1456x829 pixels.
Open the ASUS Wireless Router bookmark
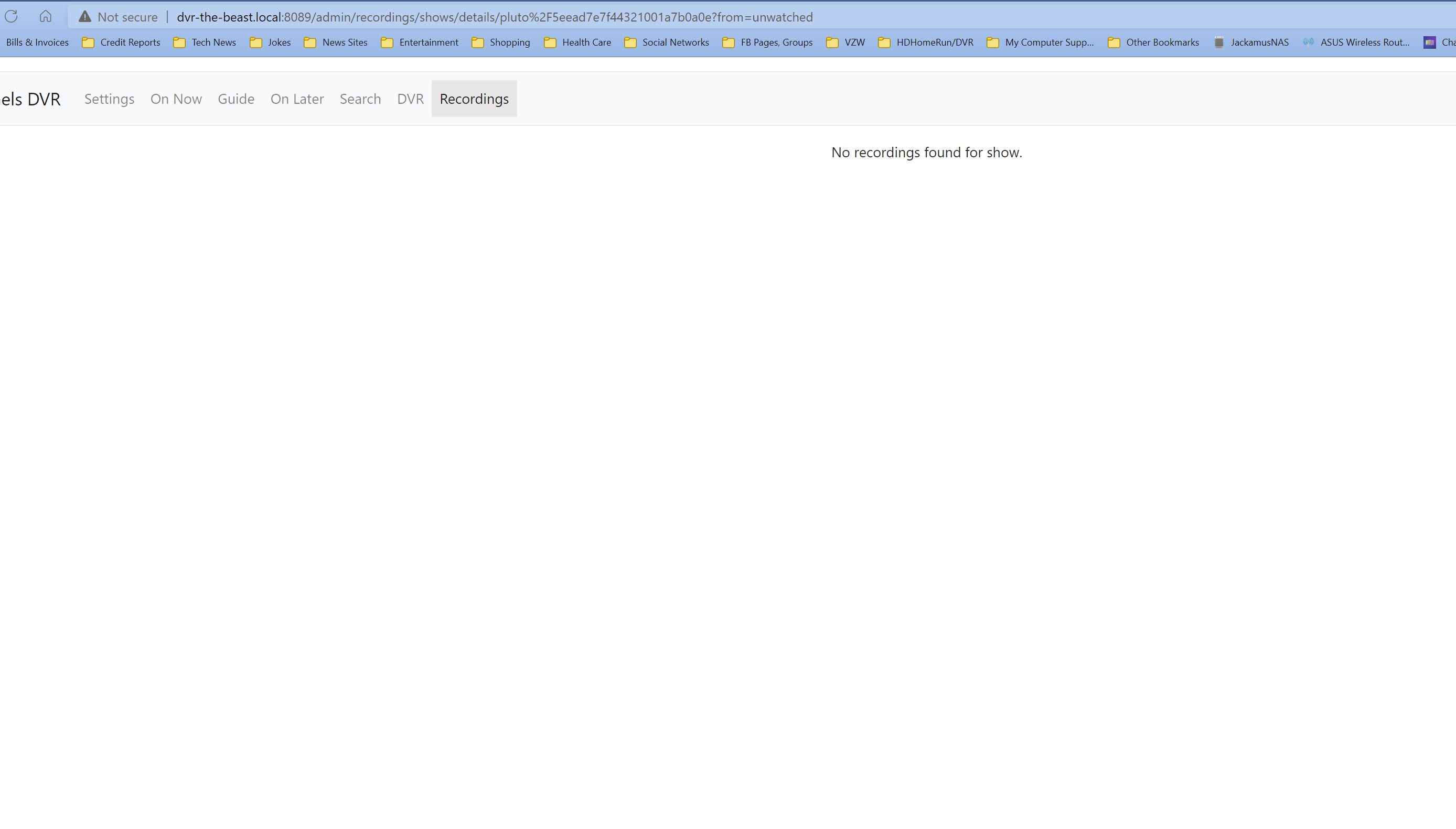(x=1356, y=42)
